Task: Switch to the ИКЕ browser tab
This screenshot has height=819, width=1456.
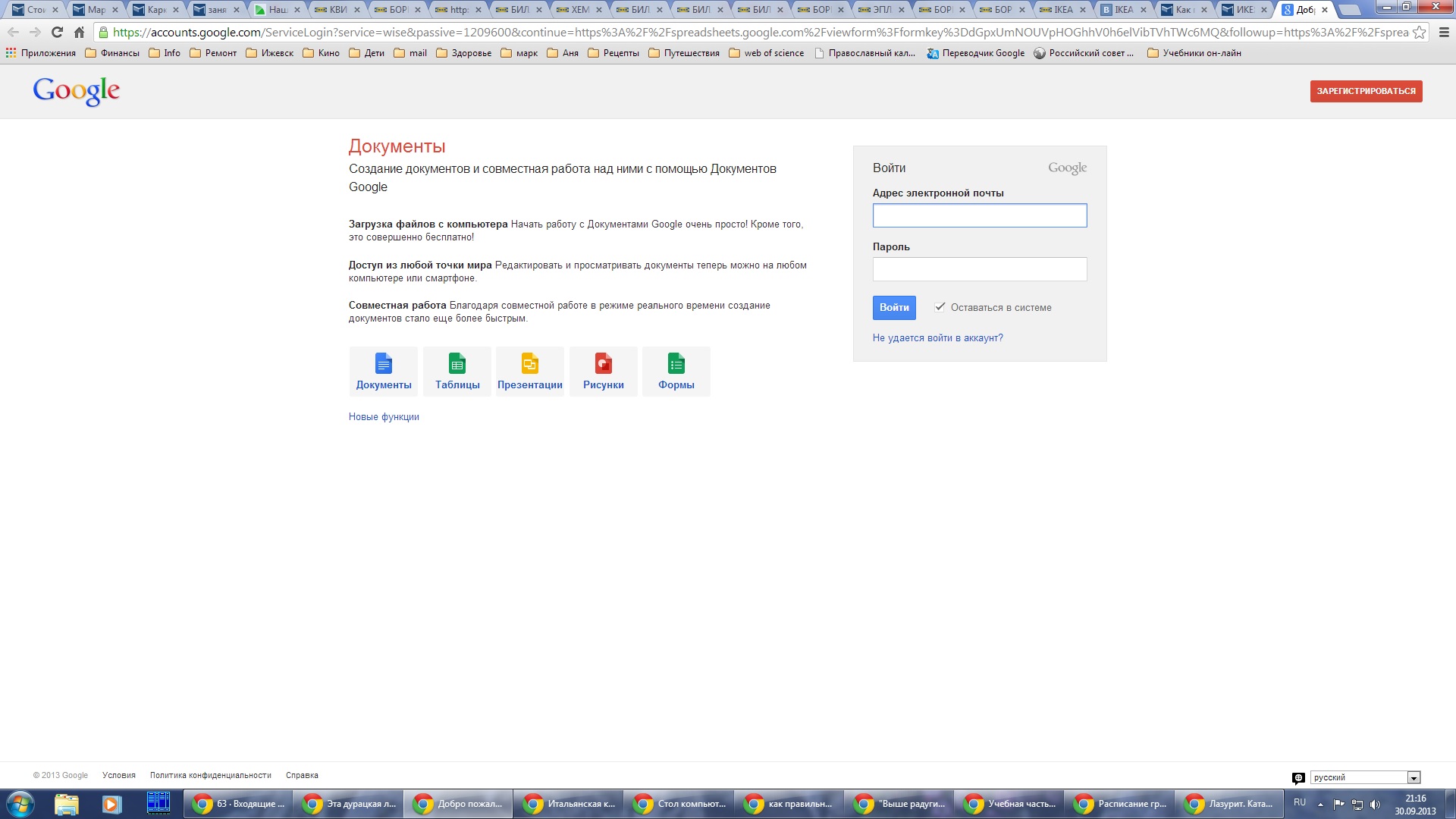Action: coord(1244,10)
